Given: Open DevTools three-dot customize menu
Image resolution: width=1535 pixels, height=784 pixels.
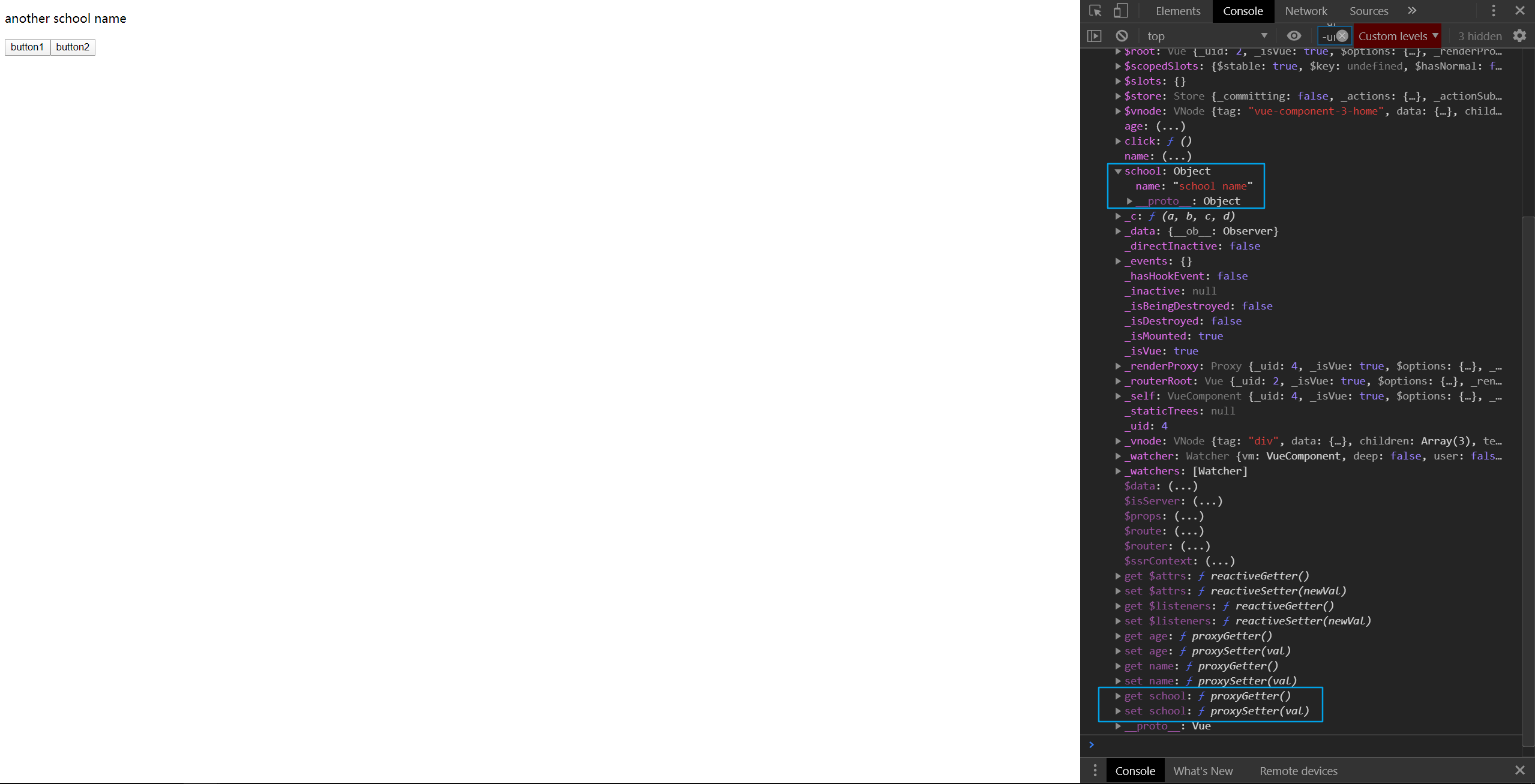Looking at the screenshot, I should (x=1494, y=11).
